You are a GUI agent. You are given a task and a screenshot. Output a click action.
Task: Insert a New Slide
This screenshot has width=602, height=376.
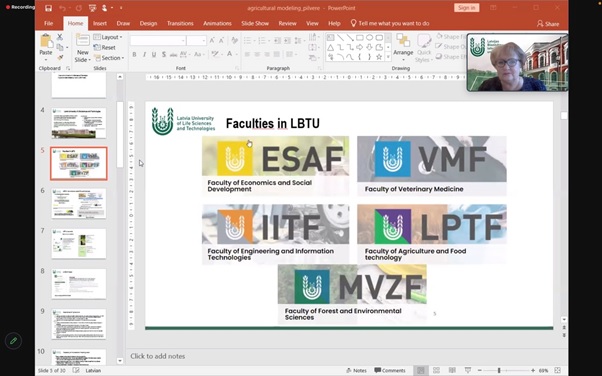[x=83, y=48]
